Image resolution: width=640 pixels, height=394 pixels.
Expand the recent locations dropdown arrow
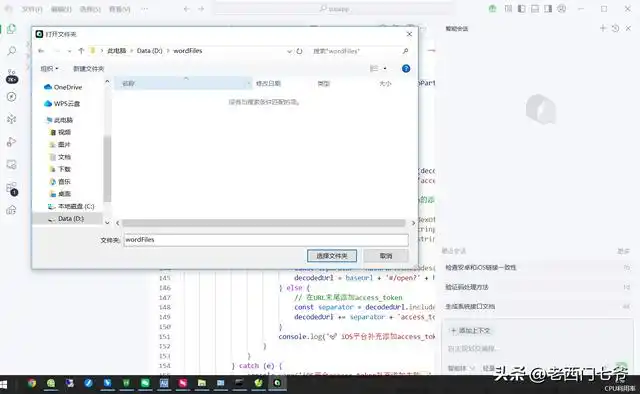click(x=69, y=51)
